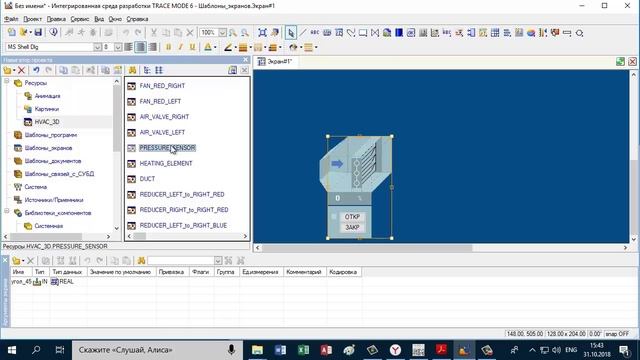Click the zoom out magnifier icon
640x360 pixels.
click(245, 33)
